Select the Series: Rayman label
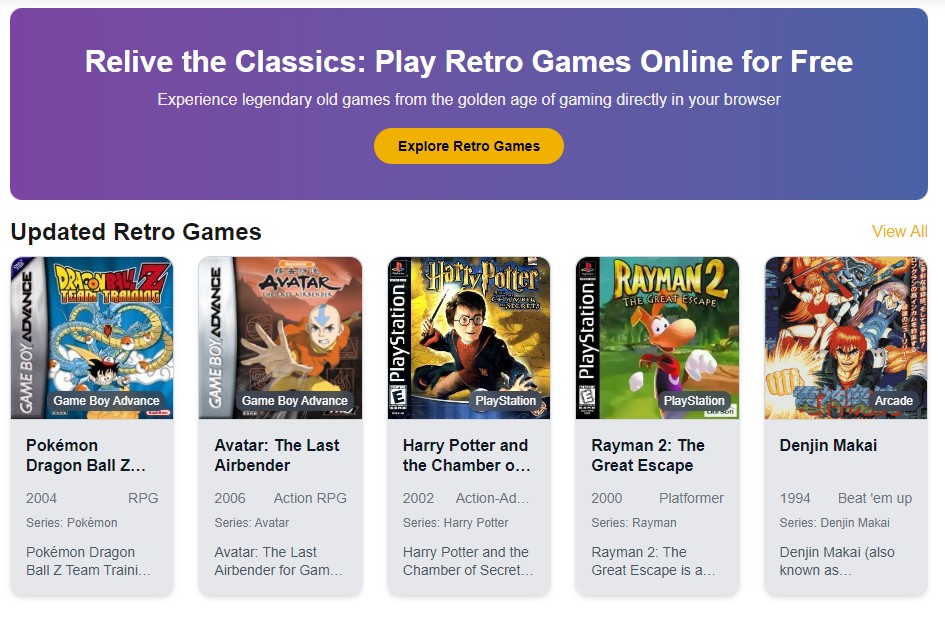This screenshot has width=945, height=618. 634,523
